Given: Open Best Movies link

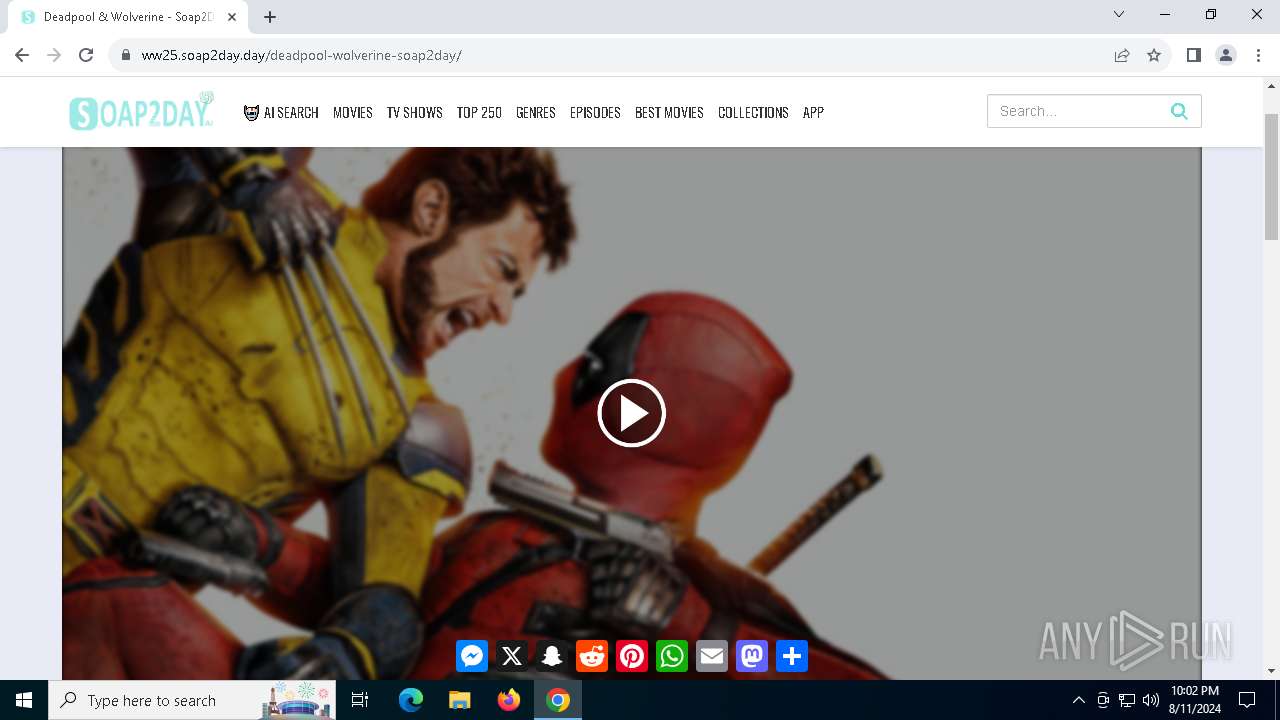Looking at the screenshot, I should [x=669, y=112].
